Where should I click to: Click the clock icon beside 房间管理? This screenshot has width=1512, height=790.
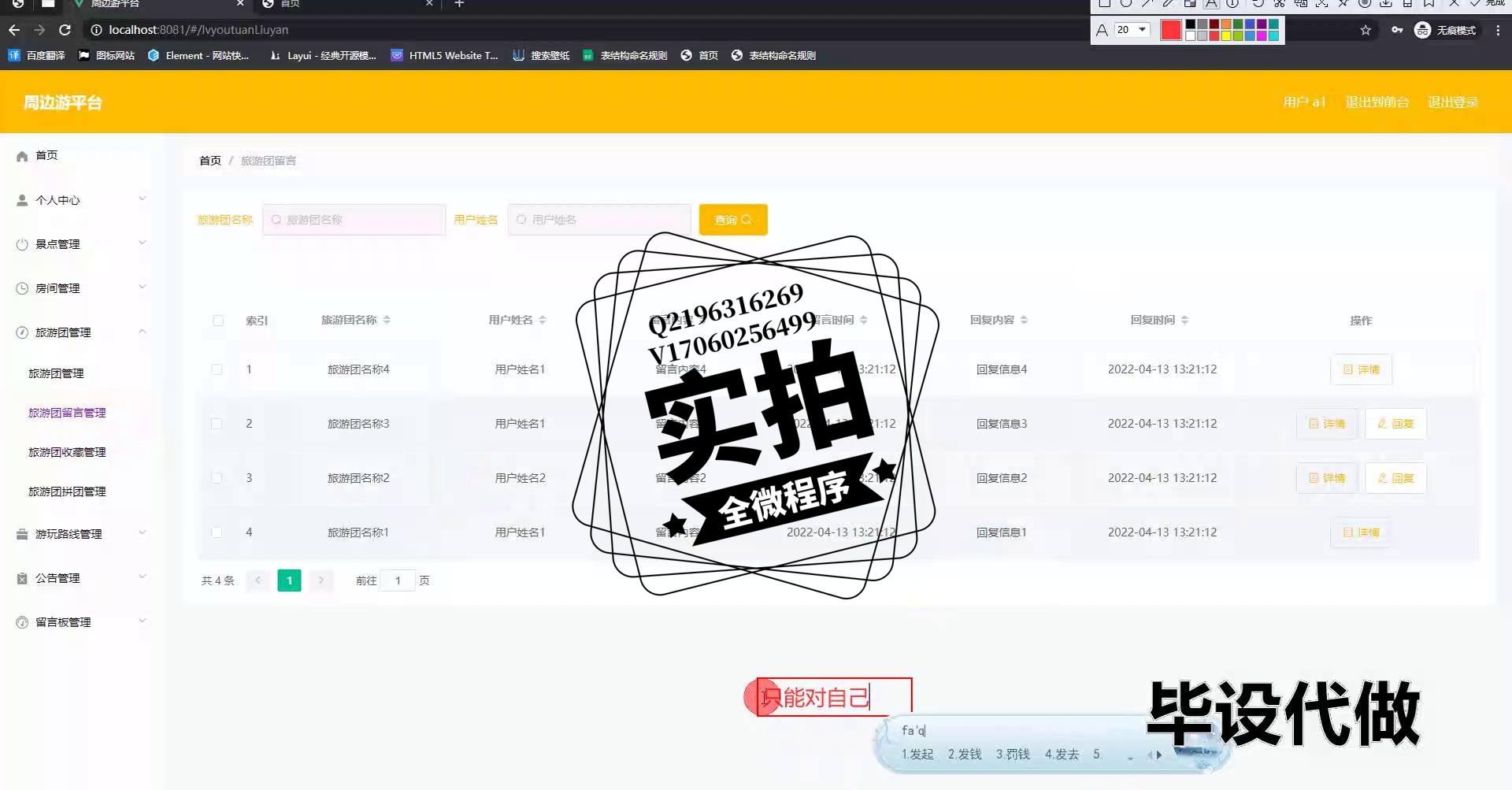[x=22, y=288]
